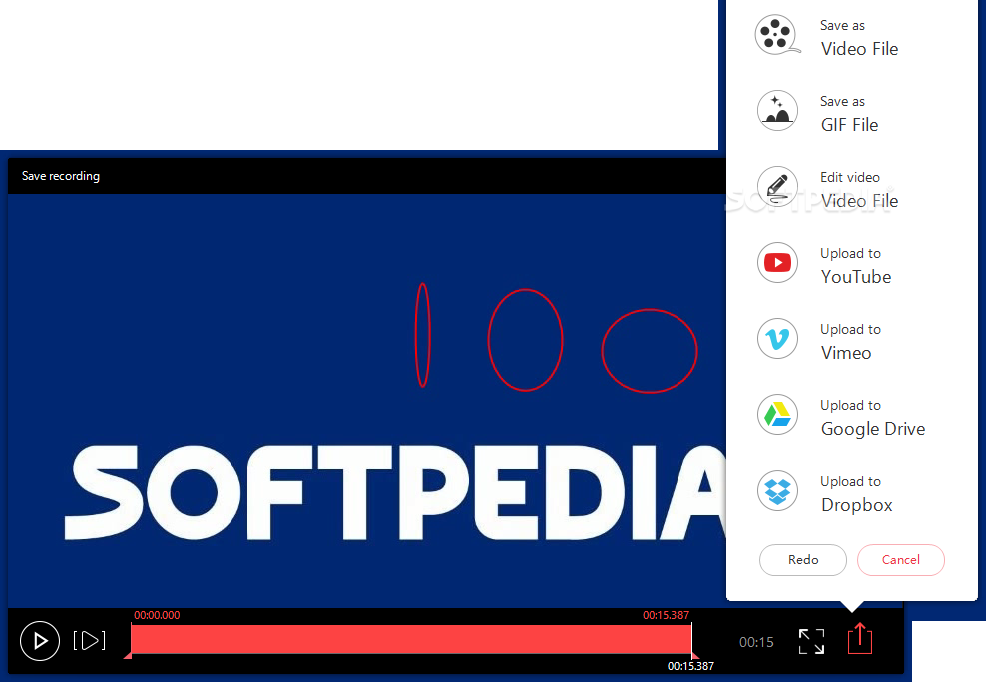Open the red share/export menu icon
Screen dimensions: 986x682
point(860,639)
